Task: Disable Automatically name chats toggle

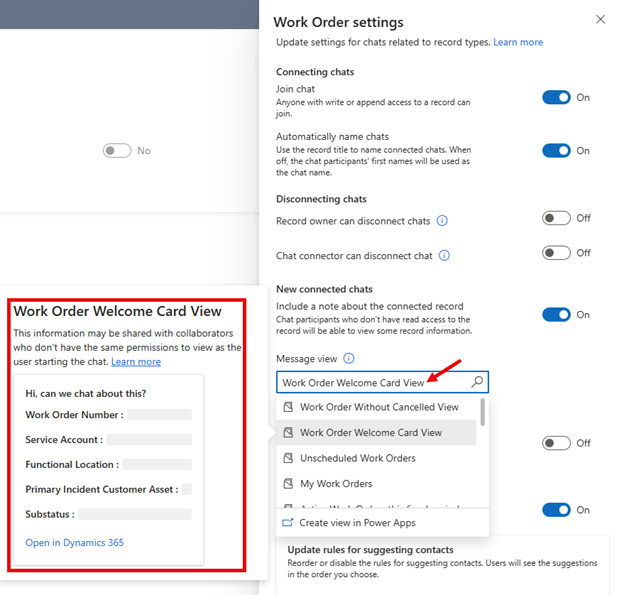Action: click(x=556, y=151)
